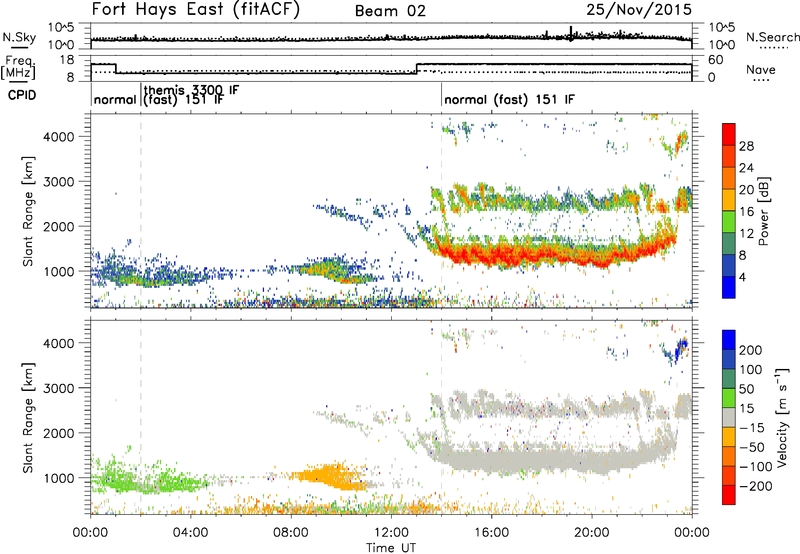Select the 'Velocity [m s-1]' colorbar title
This screenshot has width=800, height=554.
pos(783,417)
